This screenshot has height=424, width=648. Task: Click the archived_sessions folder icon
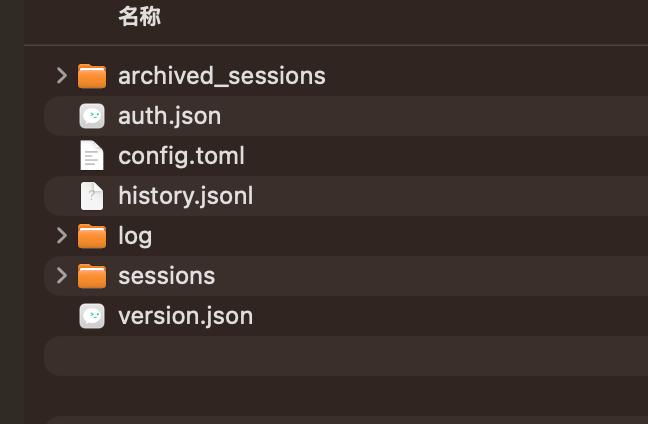(x=92, y=76)
